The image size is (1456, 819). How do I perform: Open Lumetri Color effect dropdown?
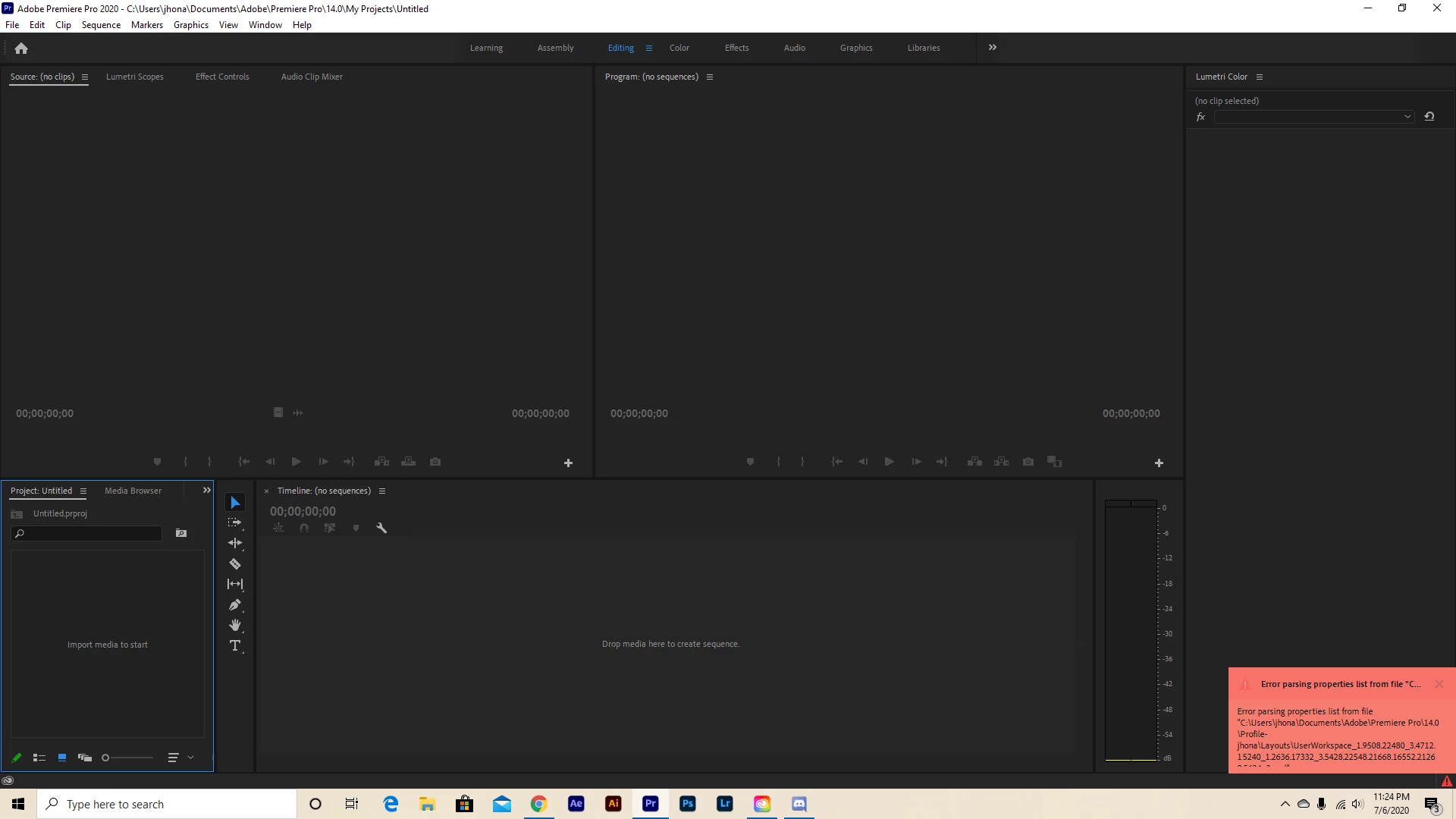[x=1407, y=117]
